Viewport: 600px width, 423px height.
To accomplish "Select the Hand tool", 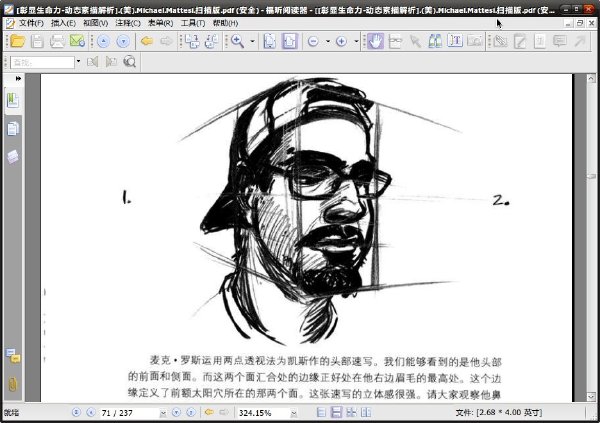I will pos(376,41).
